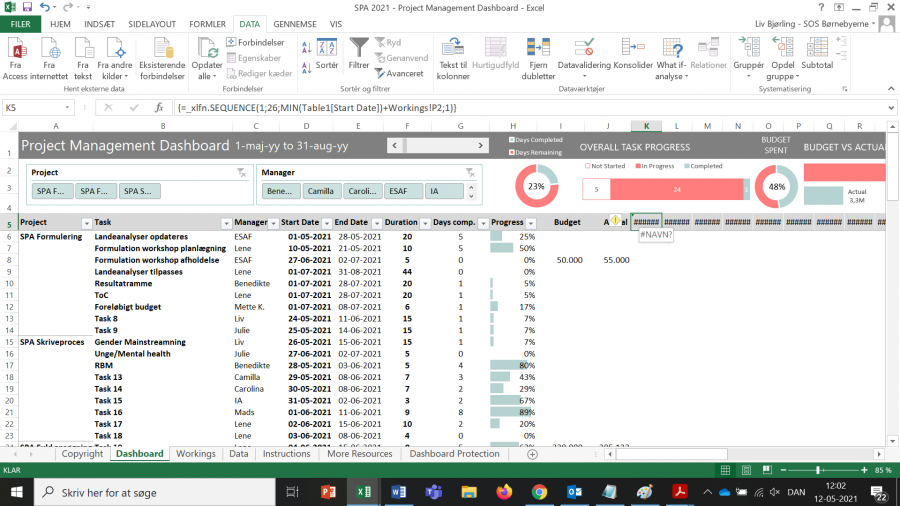Toggle the Caroli... manager slicer button

point(362,191)
